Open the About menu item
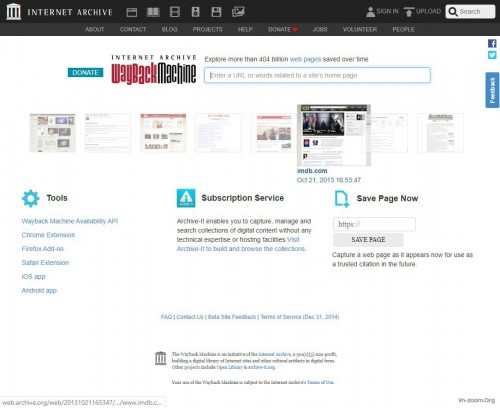 (x=95, y=29)
